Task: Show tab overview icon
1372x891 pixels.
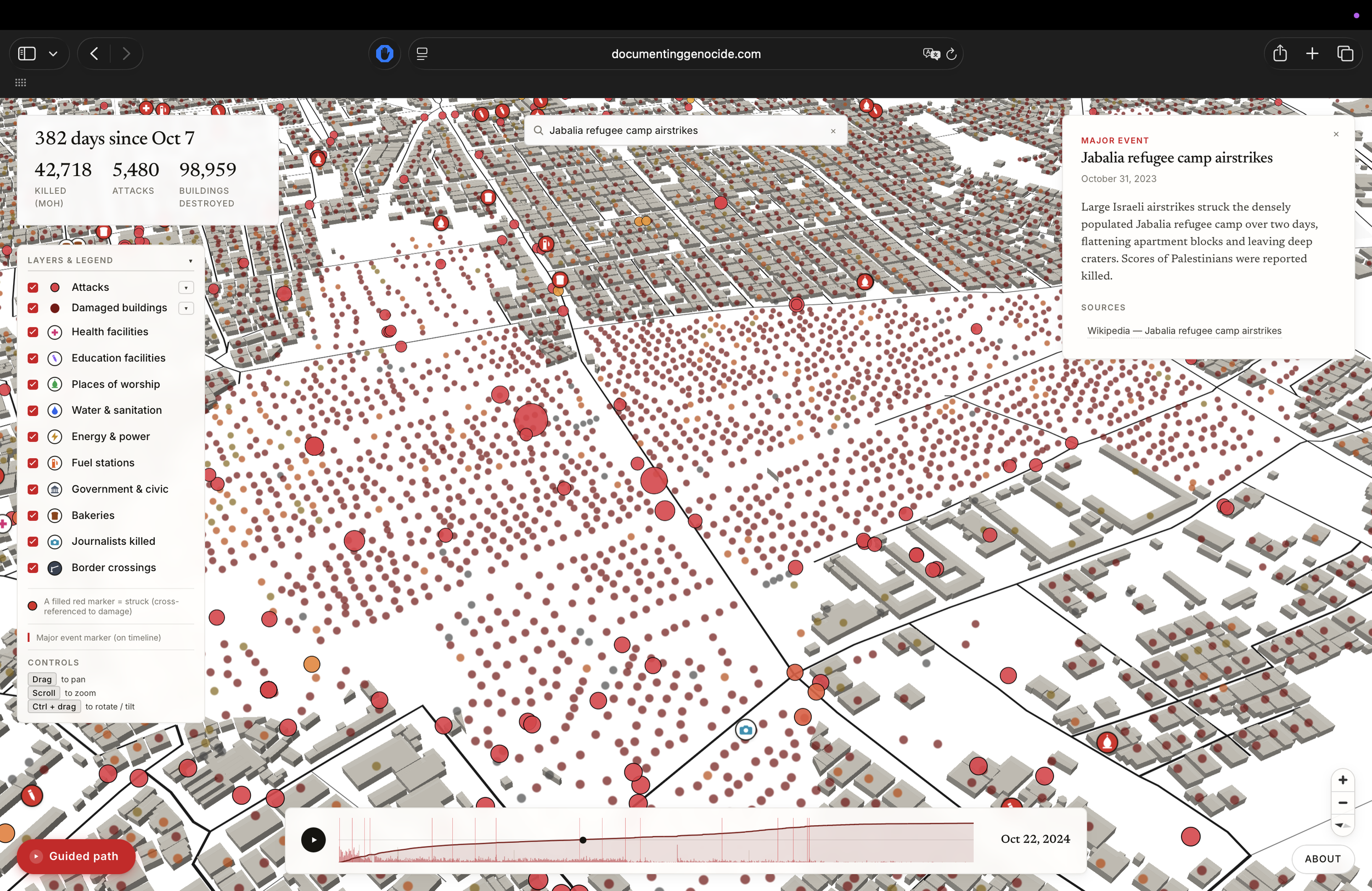Action: 1345,54
